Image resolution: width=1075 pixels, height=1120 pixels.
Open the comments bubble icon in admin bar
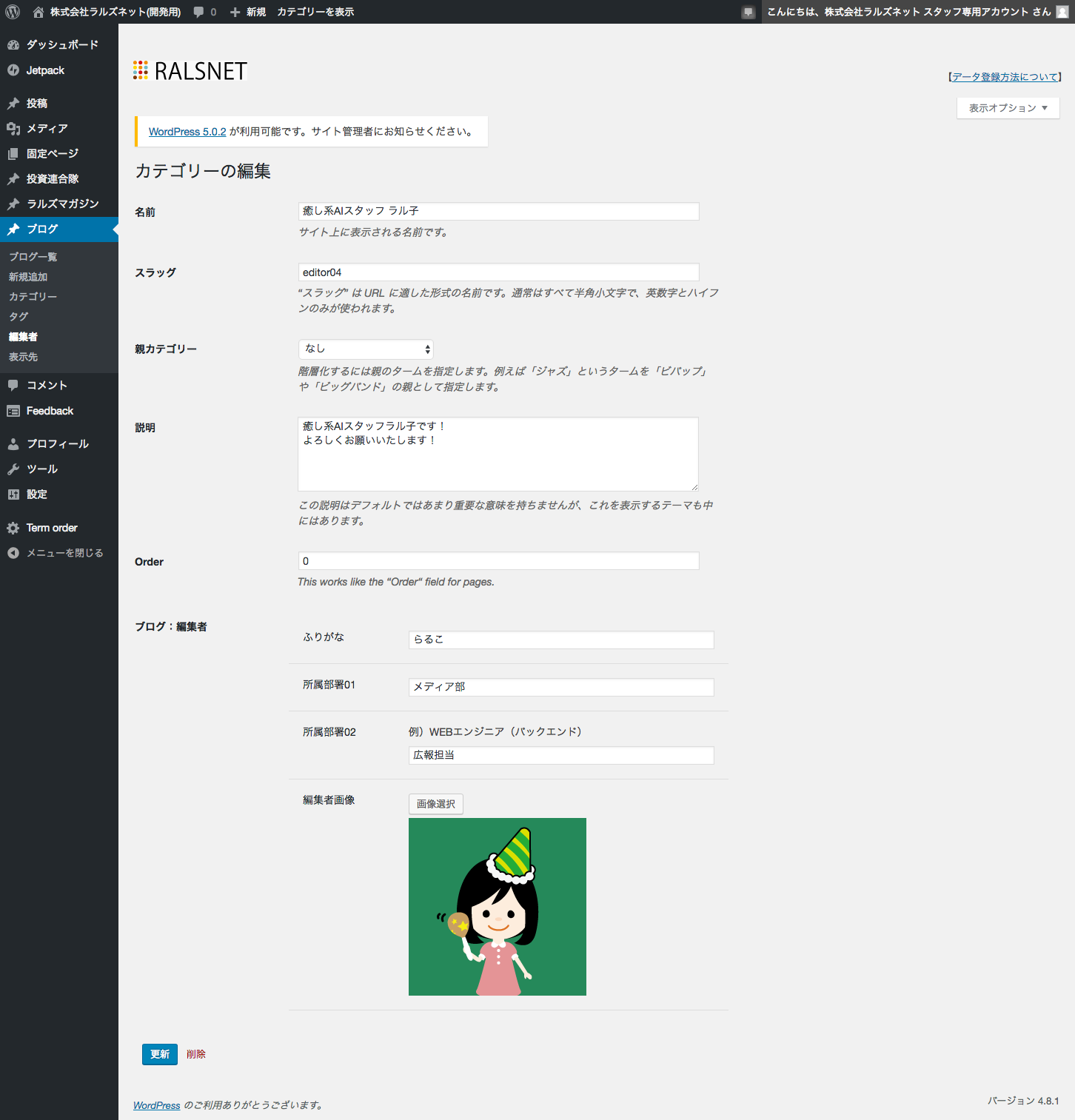pyautogui.click(x=198, y=12)
